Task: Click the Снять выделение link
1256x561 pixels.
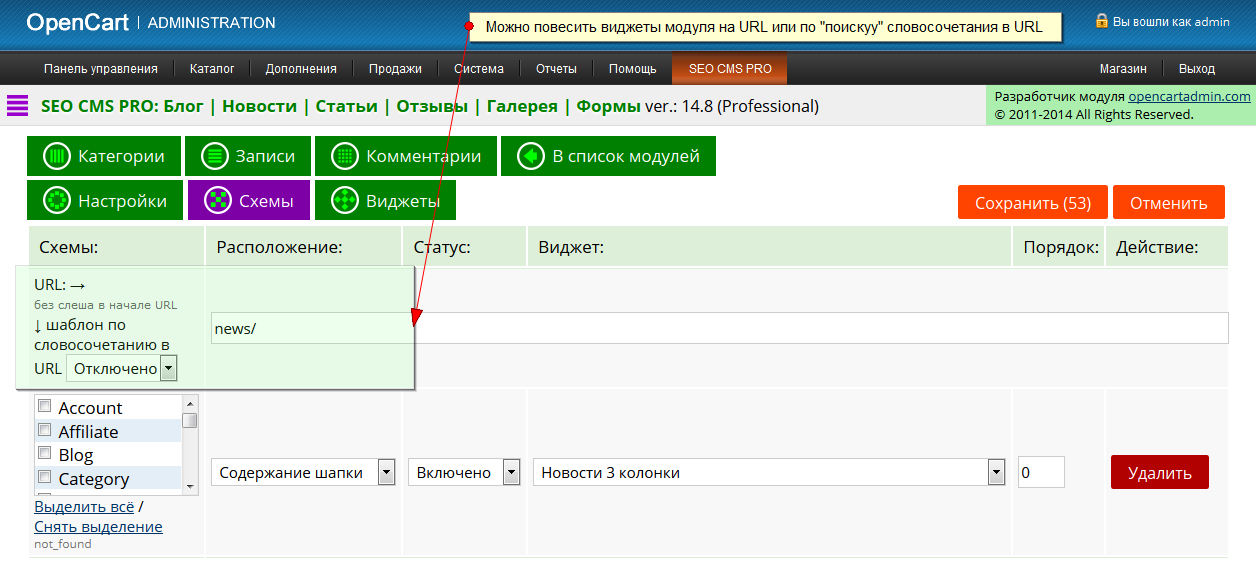Action: [x=98, y=526]
